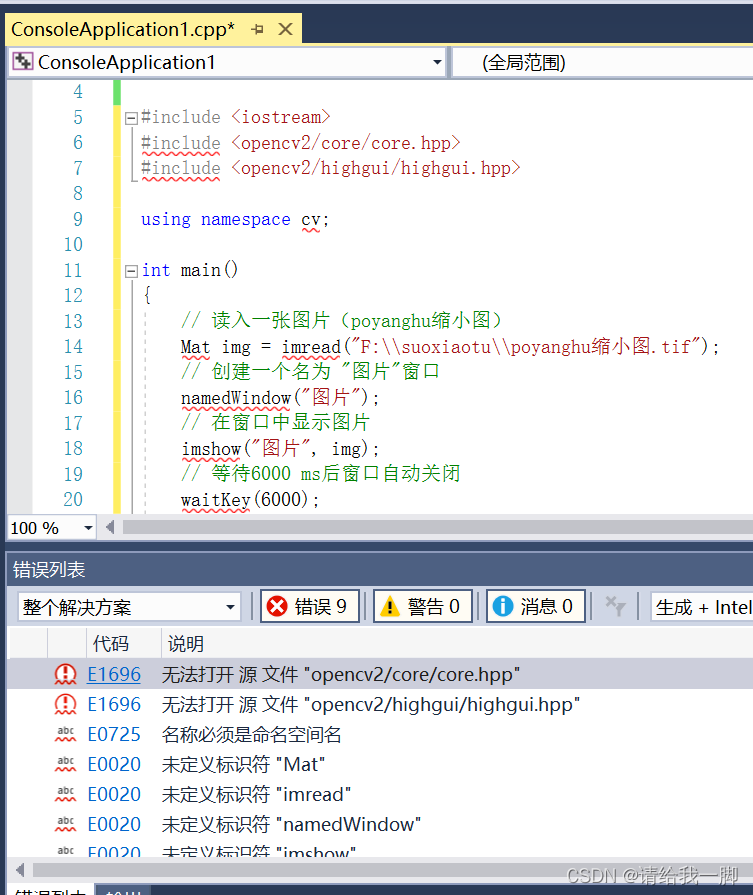Image resolution: width=753 pixels, height=895 pixels.
Task: Collapse the #include directives block
Action: (131, 118)
